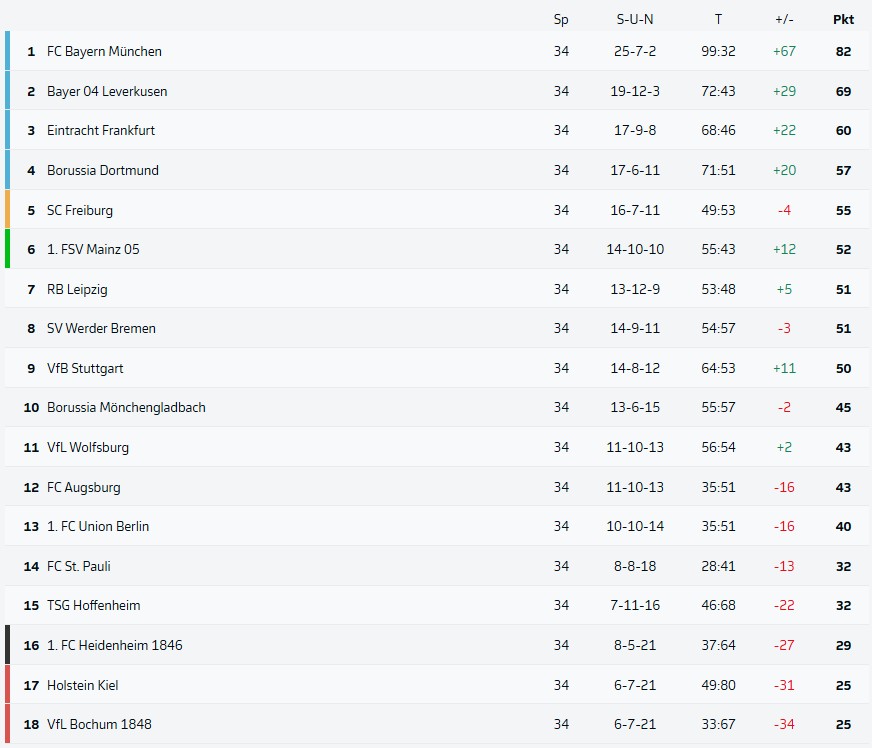Image resolution: width=872 pixels, height=748 pixels.
Task: Click the SC Freiburg team name
Action: pyautogui.click(x=80, y=210)
